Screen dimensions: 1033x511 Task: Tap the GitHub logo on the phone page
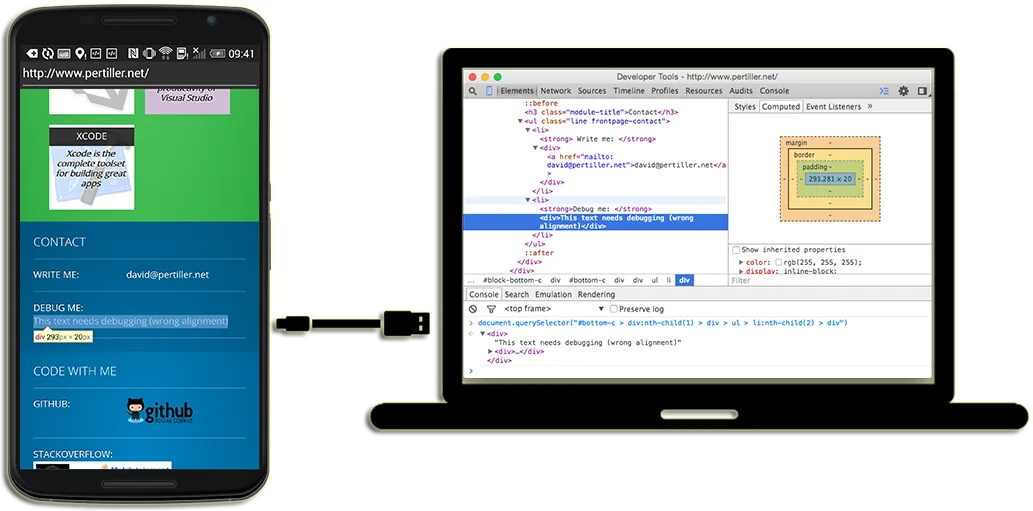click(160, 410)
